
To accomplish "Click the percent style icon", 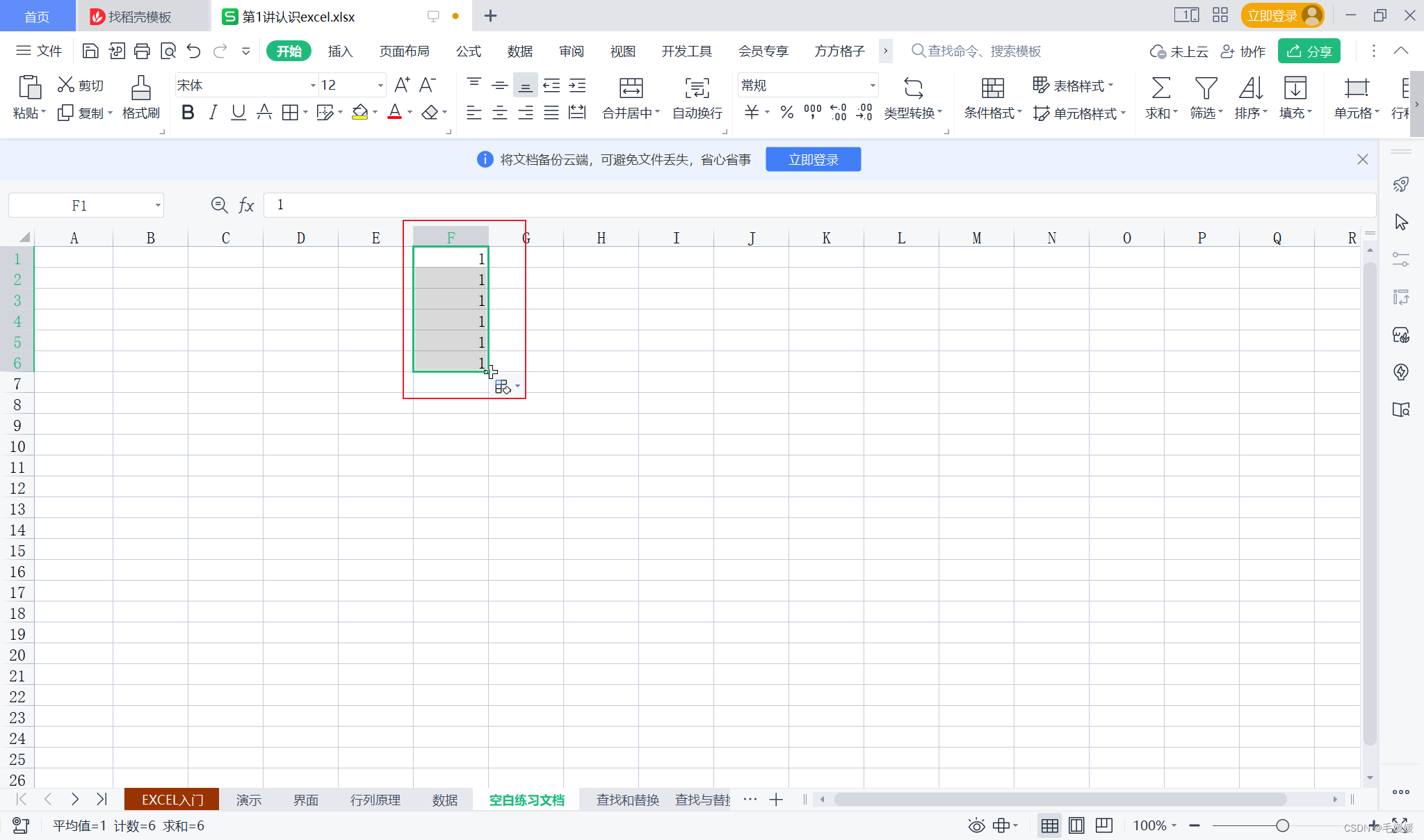I will coord(786,112).
